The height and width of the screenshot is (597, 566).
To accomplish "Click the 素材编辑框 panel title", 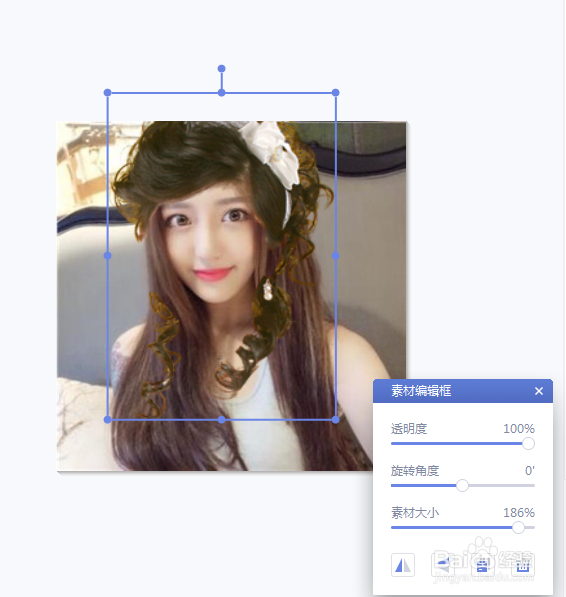I will pyautogui.click(x=421, y=391).
